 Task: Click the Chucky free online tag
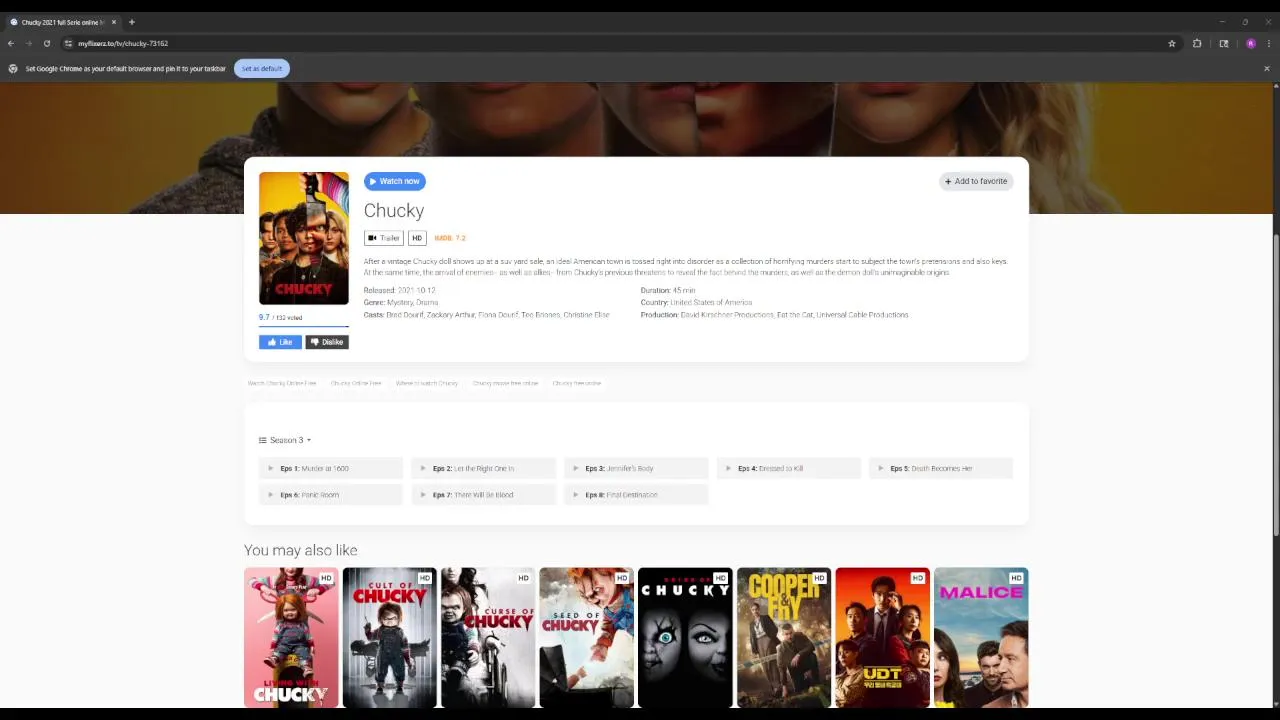pyautogui.click(x=577, y=383)
